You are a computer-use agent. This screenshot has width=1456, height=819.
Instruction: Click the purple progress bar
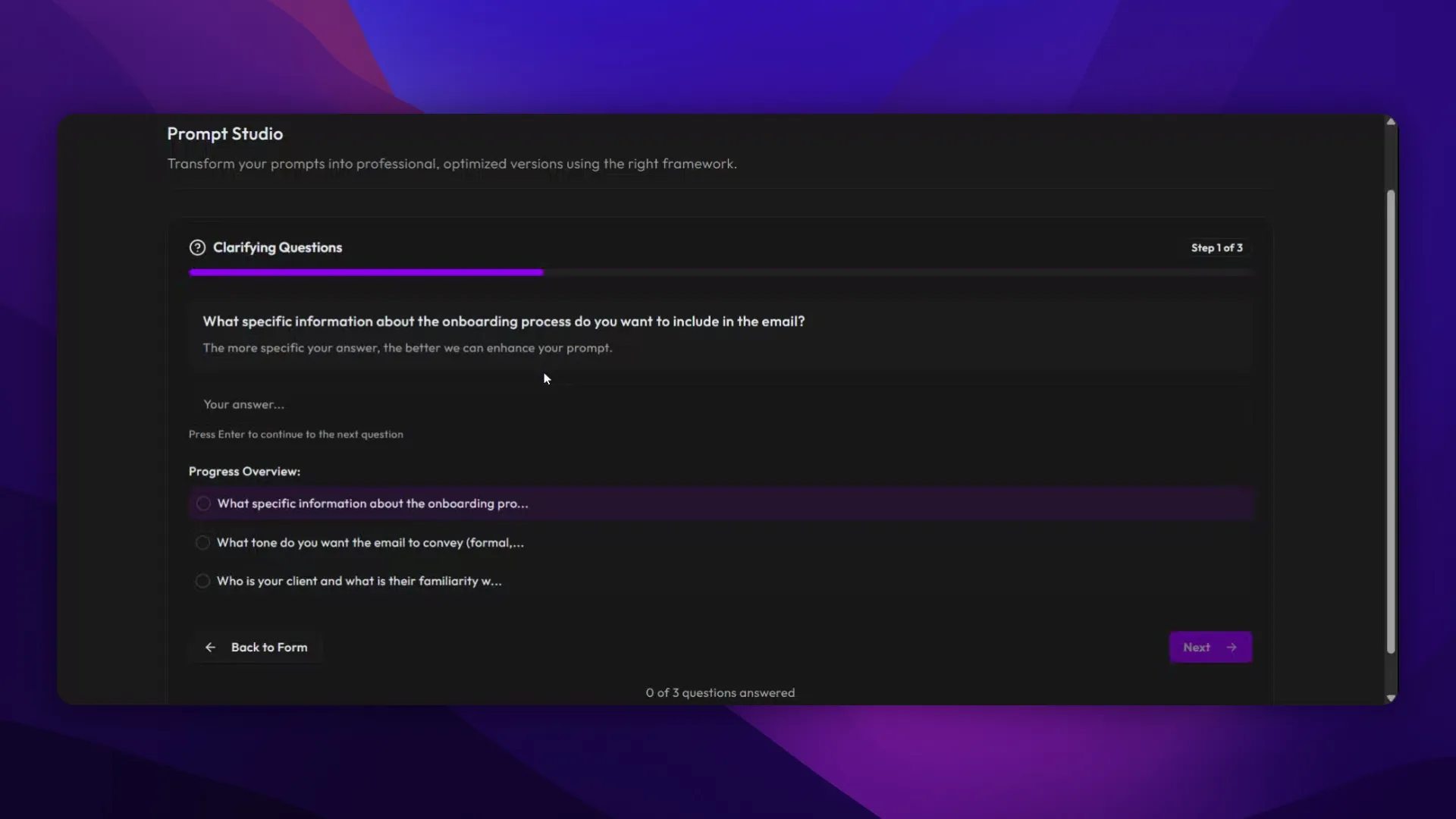click(x=366, y=272)
